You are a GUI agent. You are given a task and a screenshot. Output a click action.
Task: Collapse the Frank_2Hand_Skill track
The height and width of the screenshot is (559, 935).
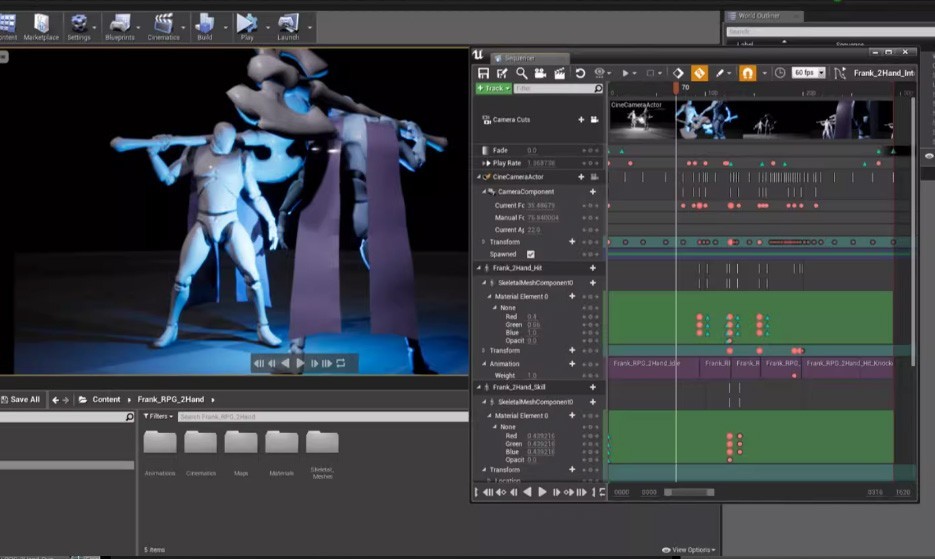tap(479, 387)
